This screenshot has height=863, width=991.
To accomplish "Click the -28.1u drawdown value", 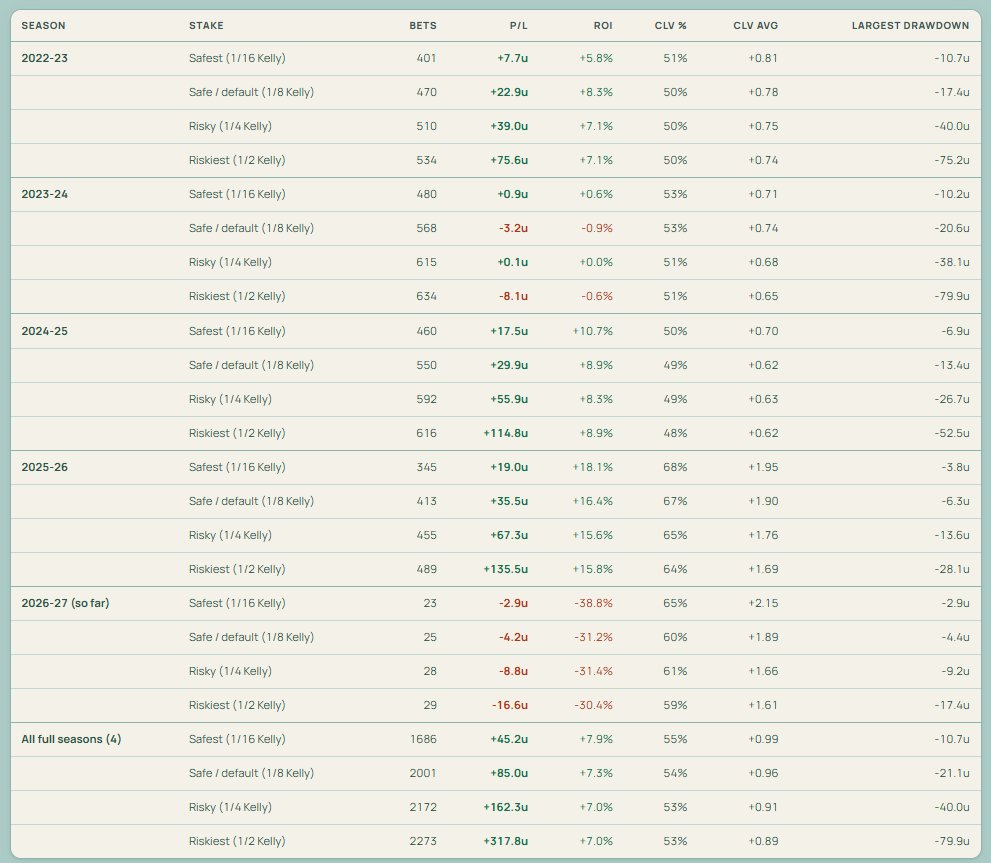I will [x=952, y=569].
